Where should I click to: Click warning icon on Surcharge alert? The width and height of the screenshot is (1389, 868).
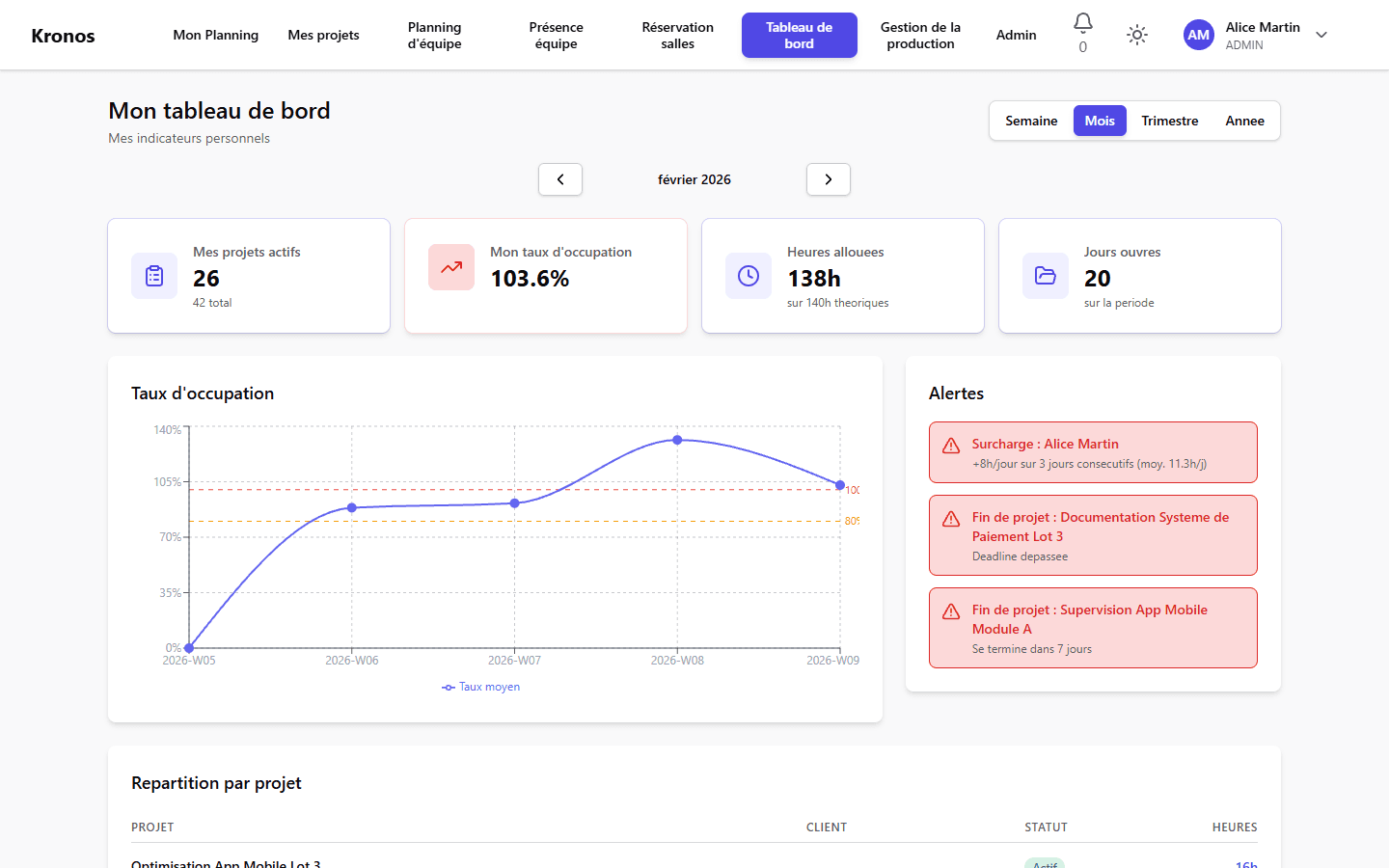(x=951, y=446)
